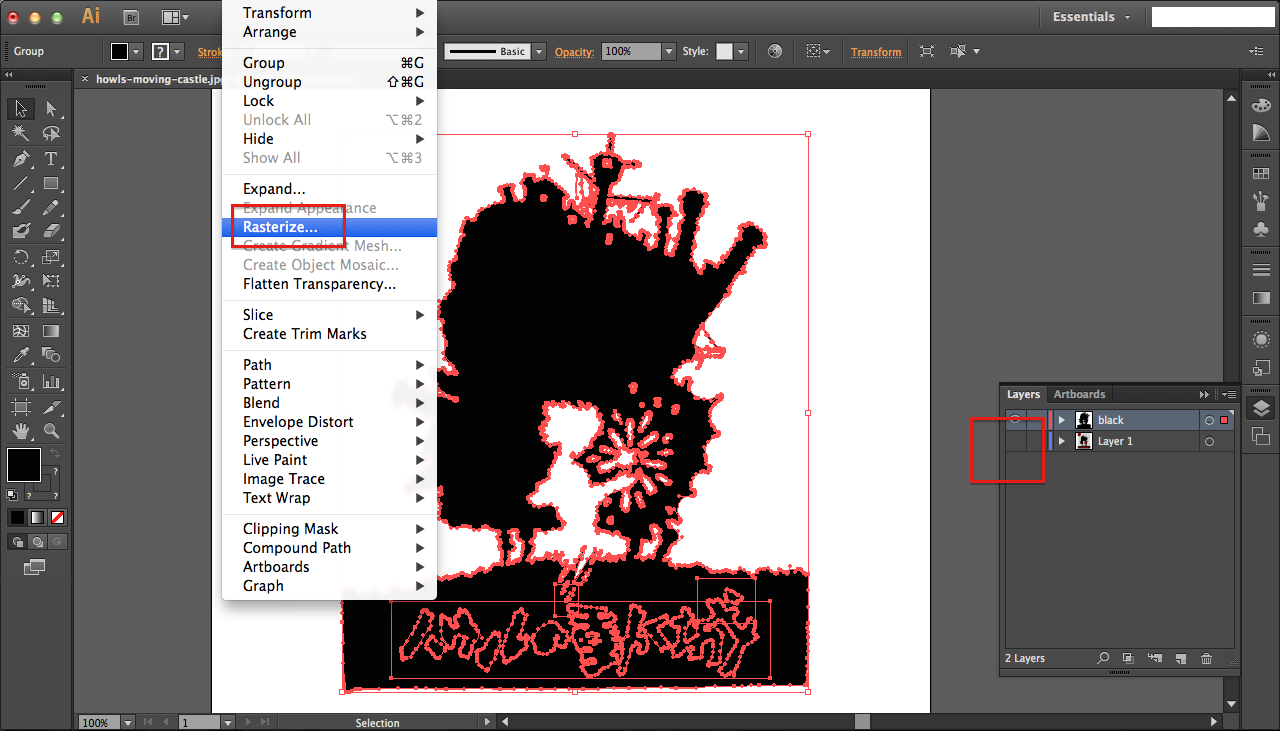
Task: Select the Direct Selection tool
Action: [51, 109]
